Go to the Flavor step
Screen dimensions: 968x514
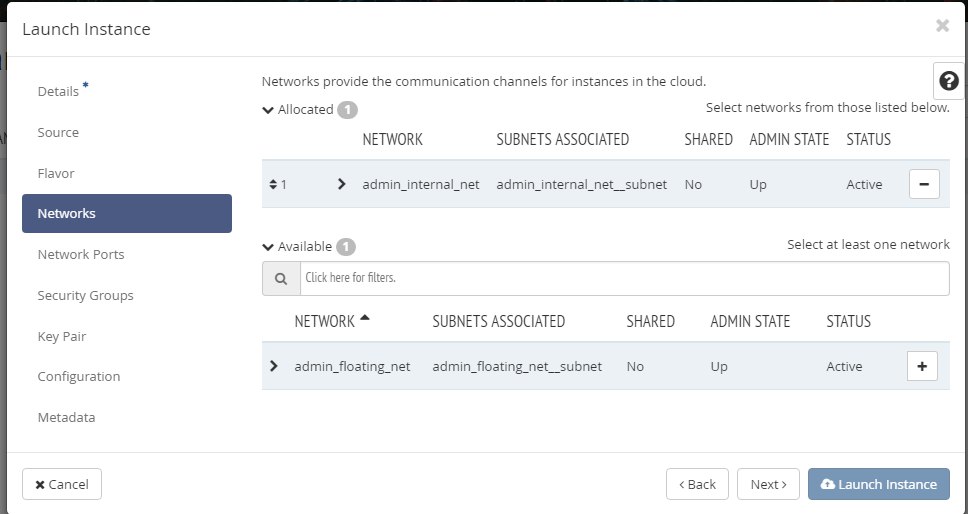pos(56,173)
